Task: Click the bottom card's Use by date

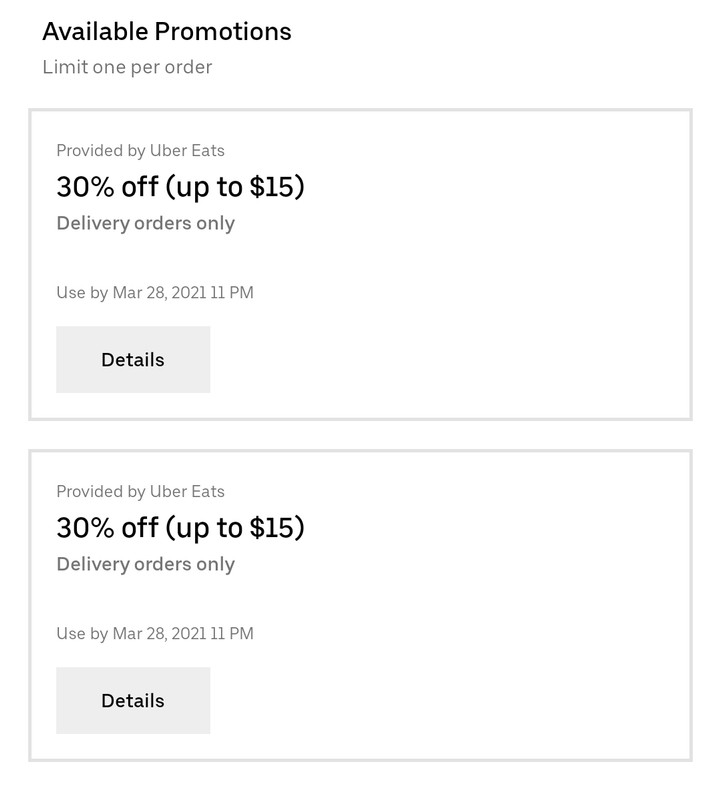Action: (155, 634)
